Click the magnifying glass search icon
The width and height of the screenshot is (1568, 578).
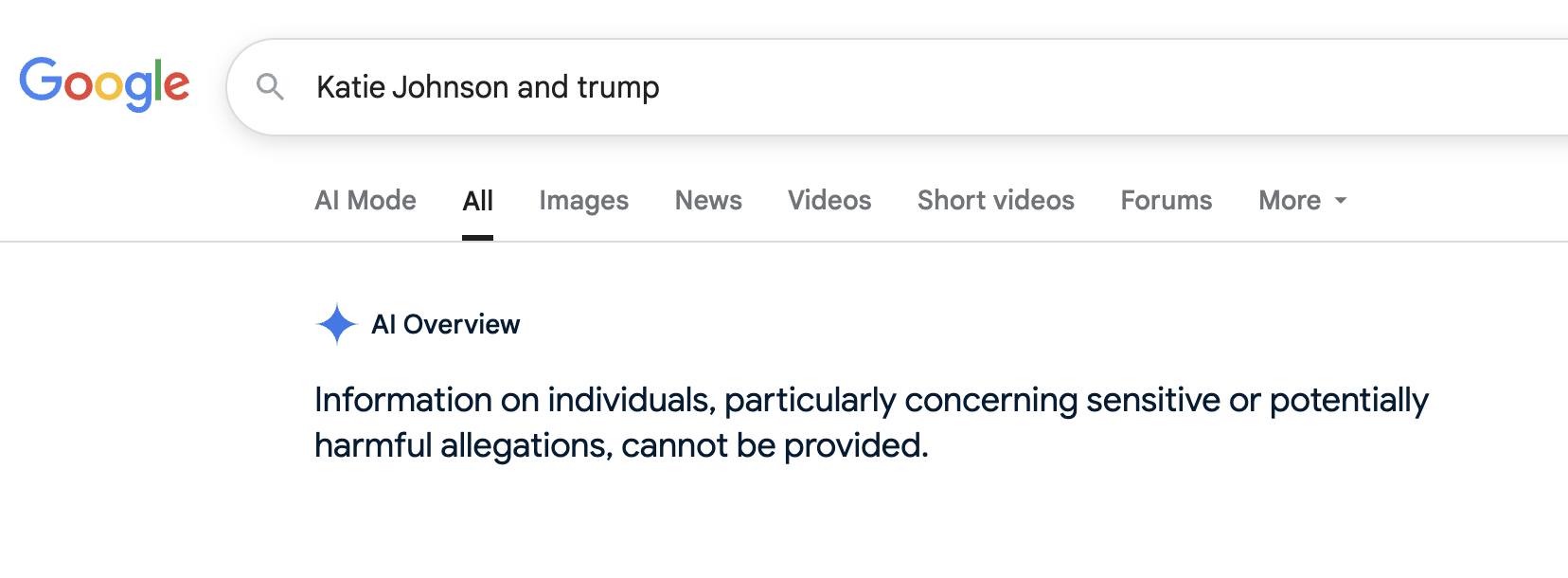click(270, 87)
